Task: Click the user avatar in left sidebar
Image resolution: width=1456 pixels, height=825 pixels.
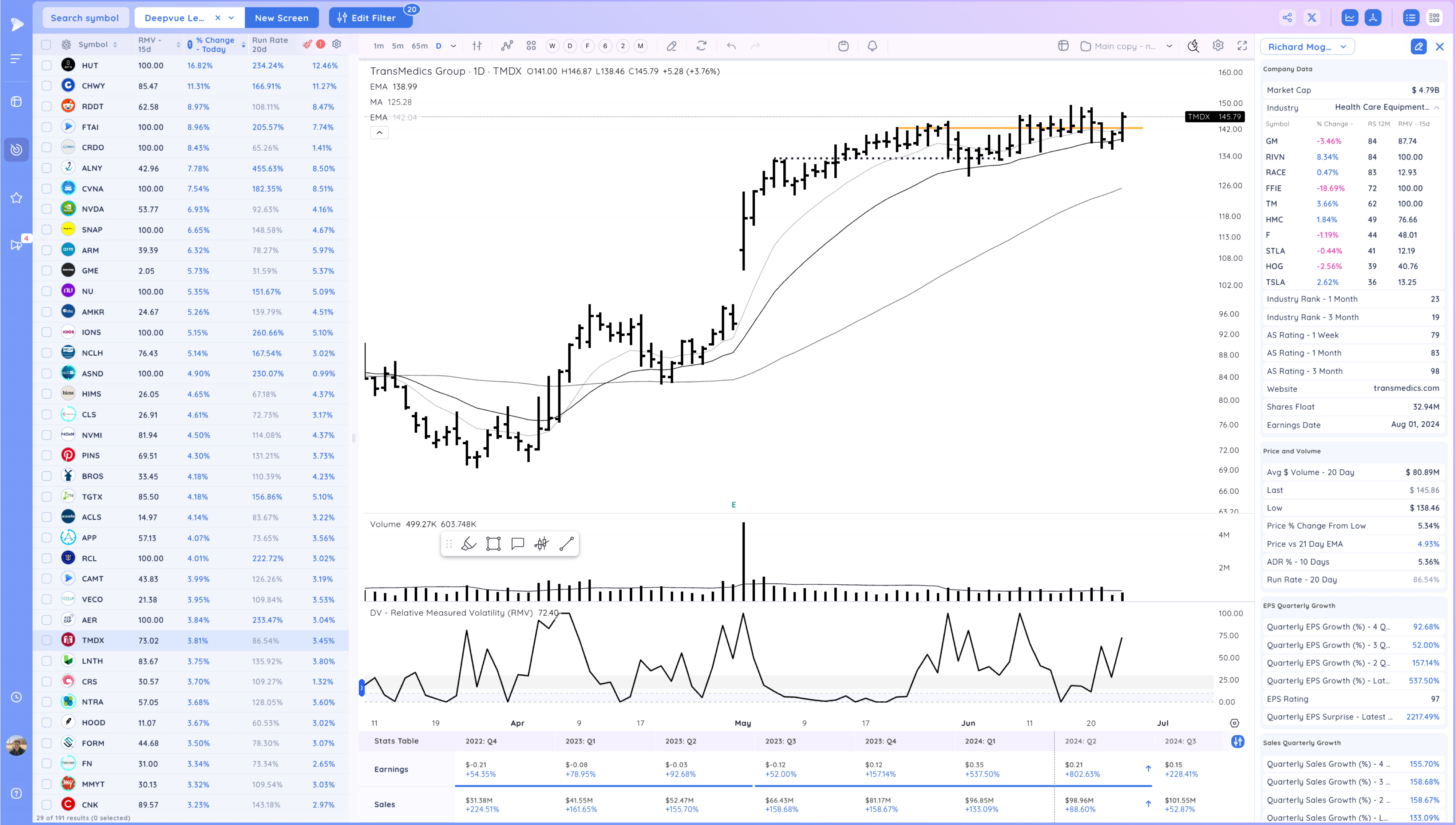Action: [x=16, y=746]
